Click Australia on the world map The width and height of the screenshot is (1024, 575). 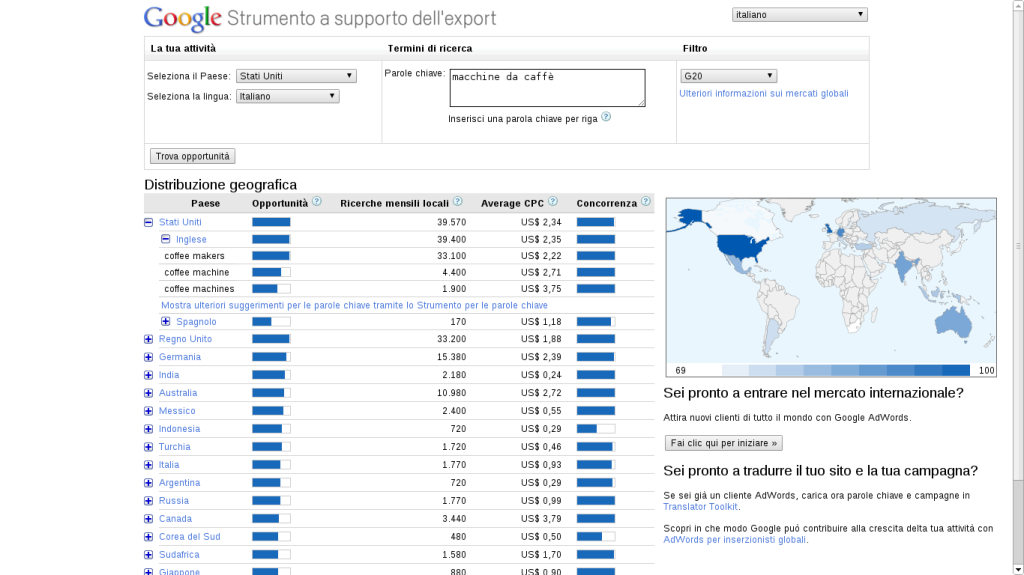coord(954,322)
